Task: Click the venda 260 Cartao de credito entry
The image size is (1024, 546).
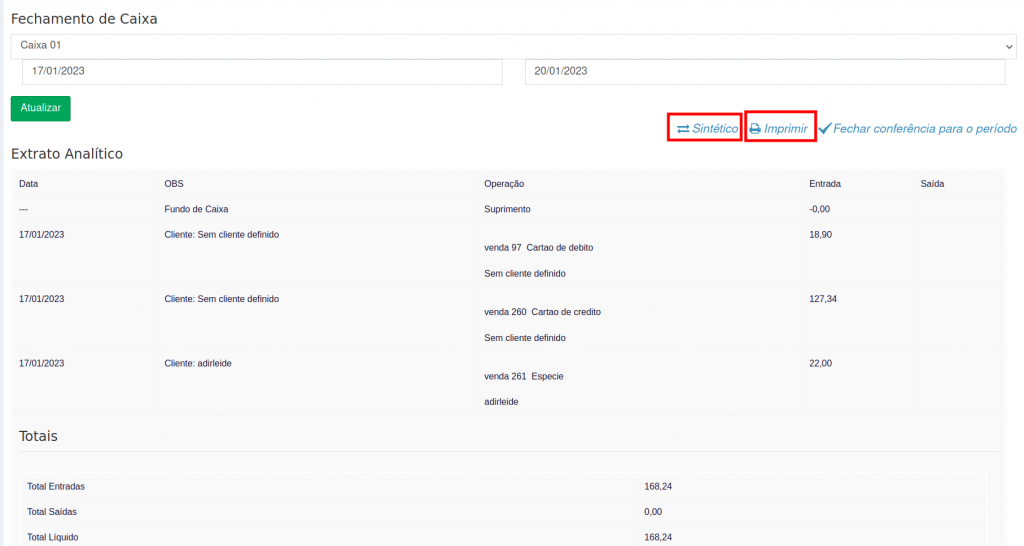Action: click(x=542, y=312)
